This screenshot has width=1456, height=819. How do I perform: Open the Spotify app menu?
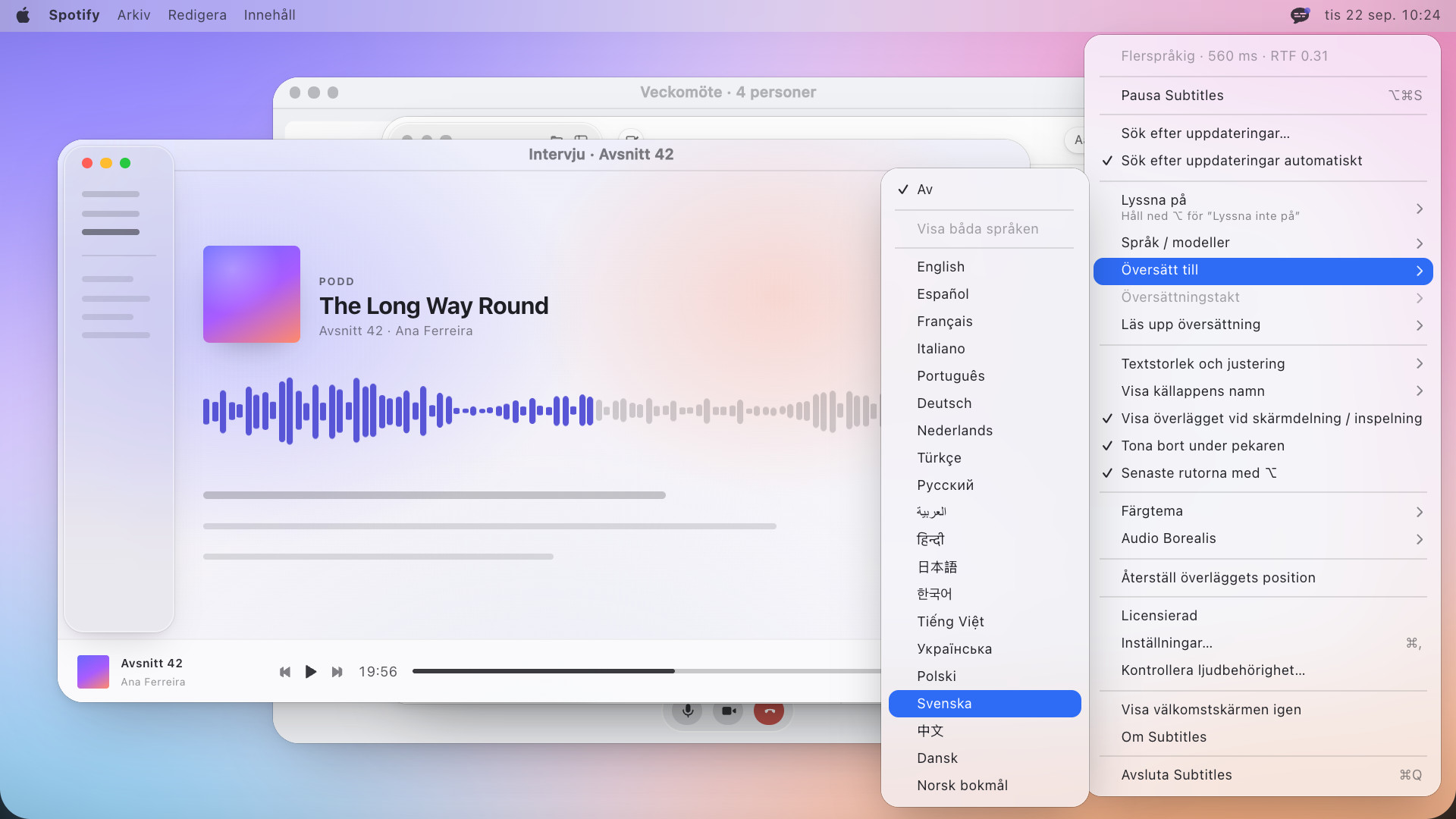tap(74, 15)
